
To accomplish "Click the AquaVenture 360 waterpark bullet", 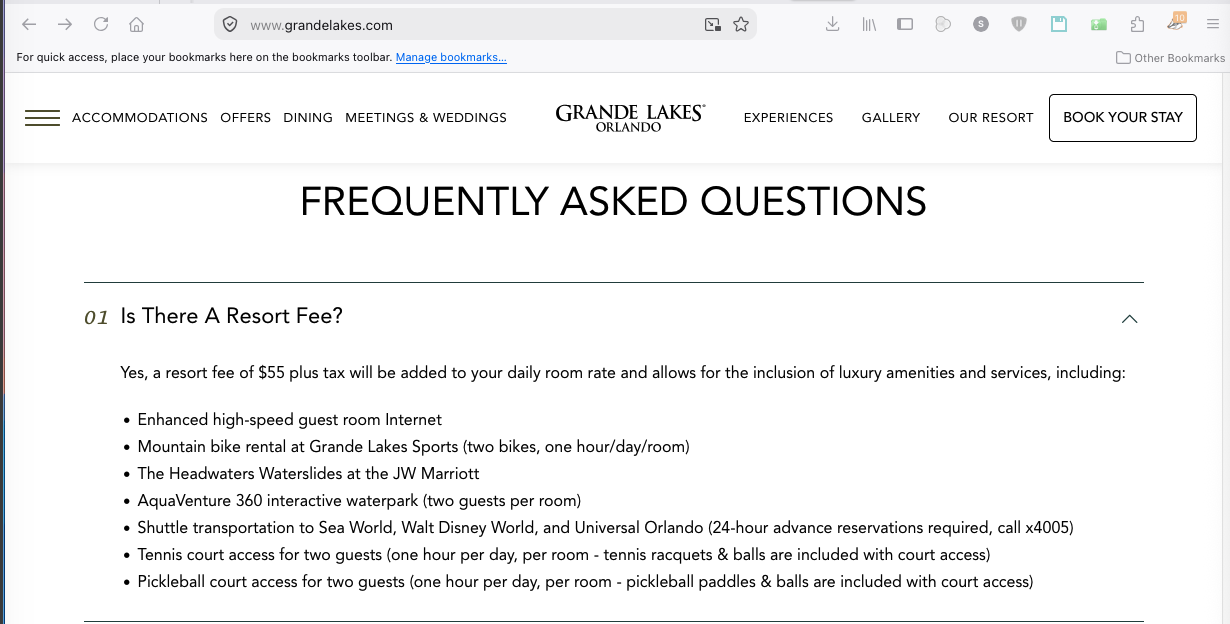I will tap(359, 501).
